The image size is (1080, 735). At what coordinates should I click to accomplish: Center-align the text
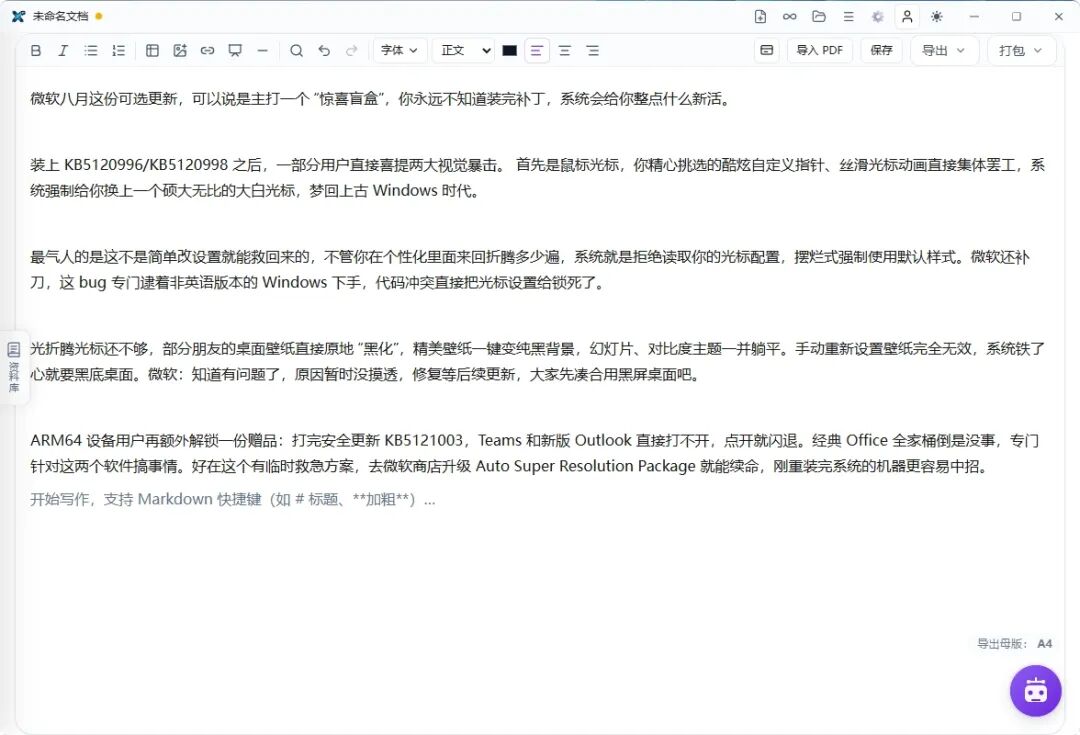565,50
